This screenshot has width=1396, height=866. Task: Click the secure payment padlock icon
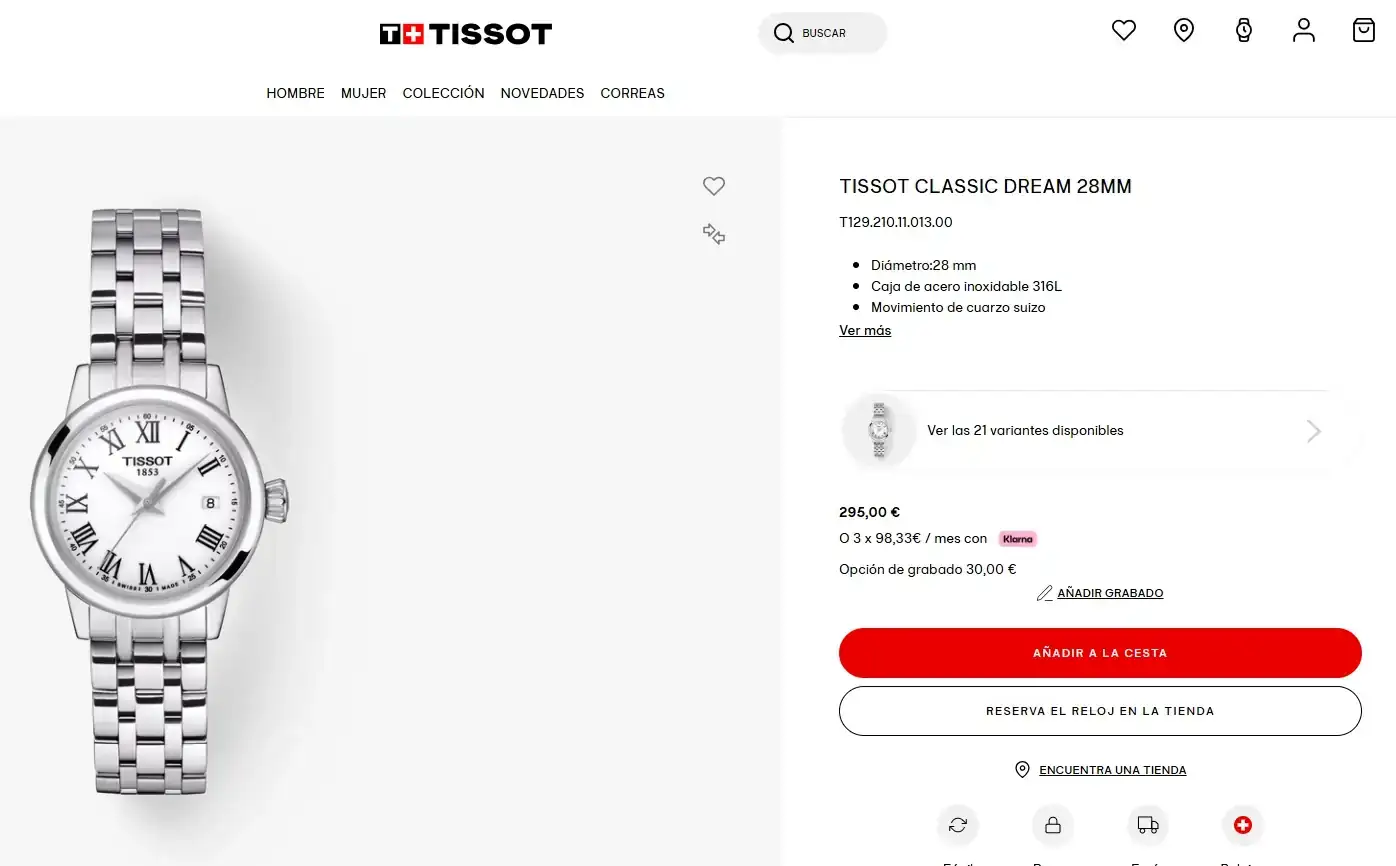click(x=1053, y=825)
